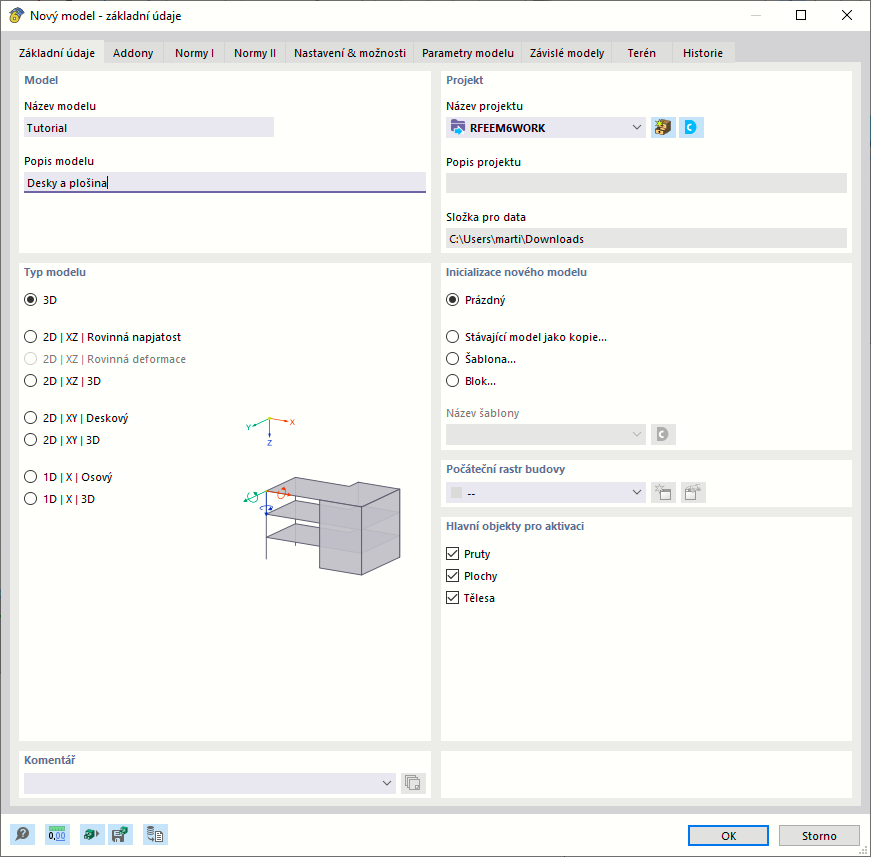Open Terén tab
The image size is (871, 857).
[x=642, y=53]
